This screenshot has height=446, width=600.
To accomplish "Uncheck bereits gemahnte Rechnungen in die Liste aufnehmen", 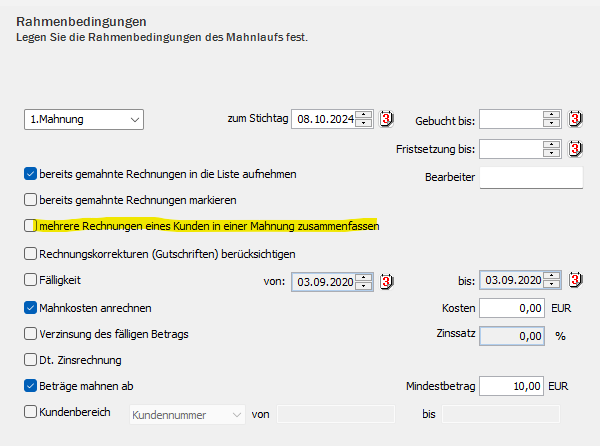I will (x=30, y=173).
